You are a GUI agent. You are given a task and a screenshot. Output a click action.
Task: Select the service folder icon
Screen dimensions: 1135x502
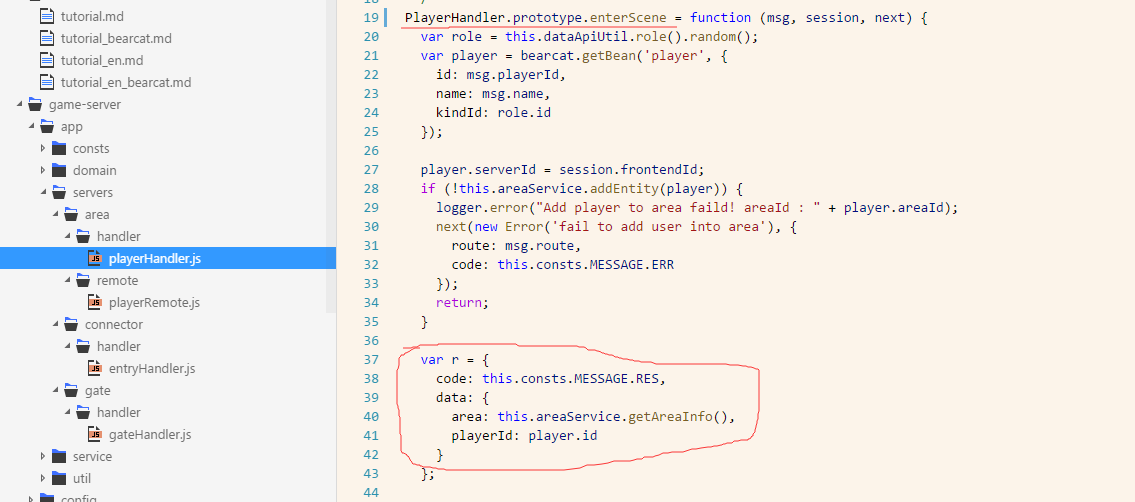[59, 456]
